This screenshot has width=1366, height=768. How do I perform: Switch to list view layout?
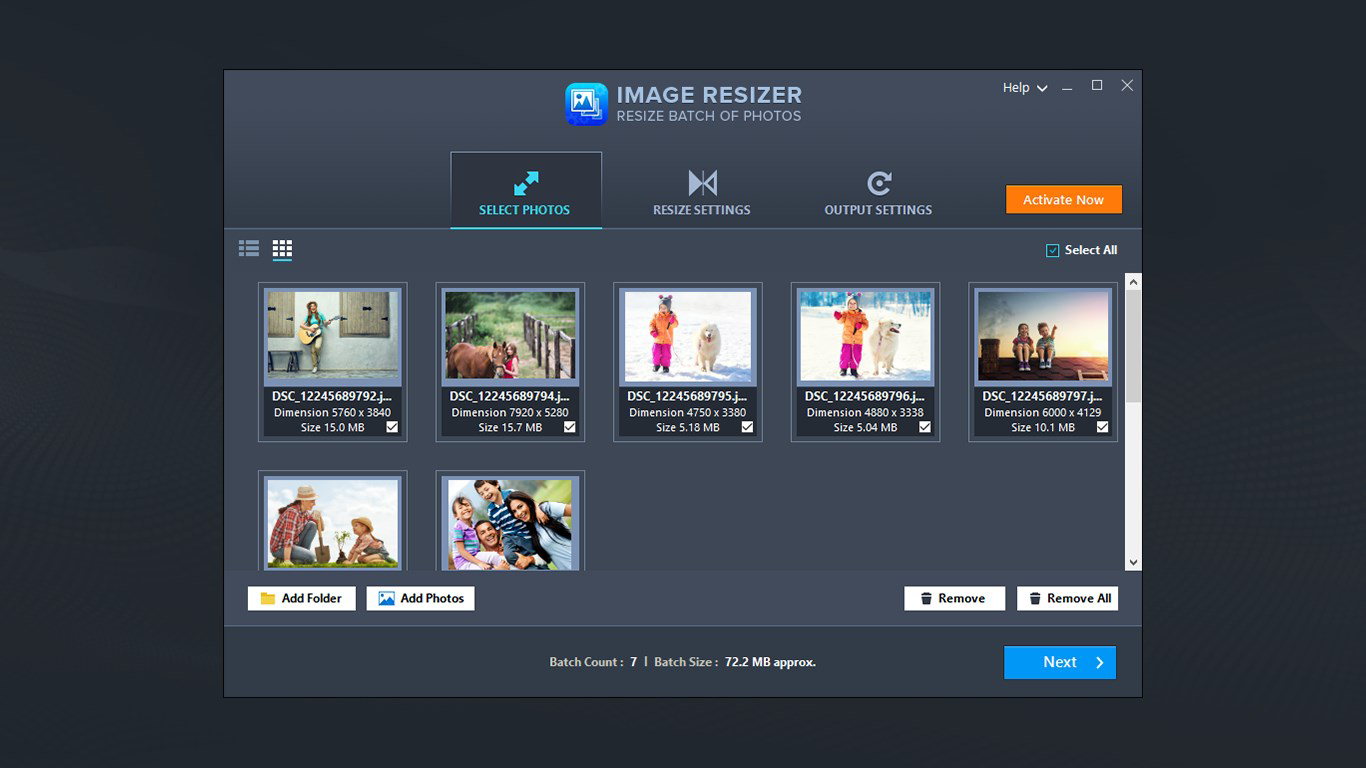(x=248, y=248)
